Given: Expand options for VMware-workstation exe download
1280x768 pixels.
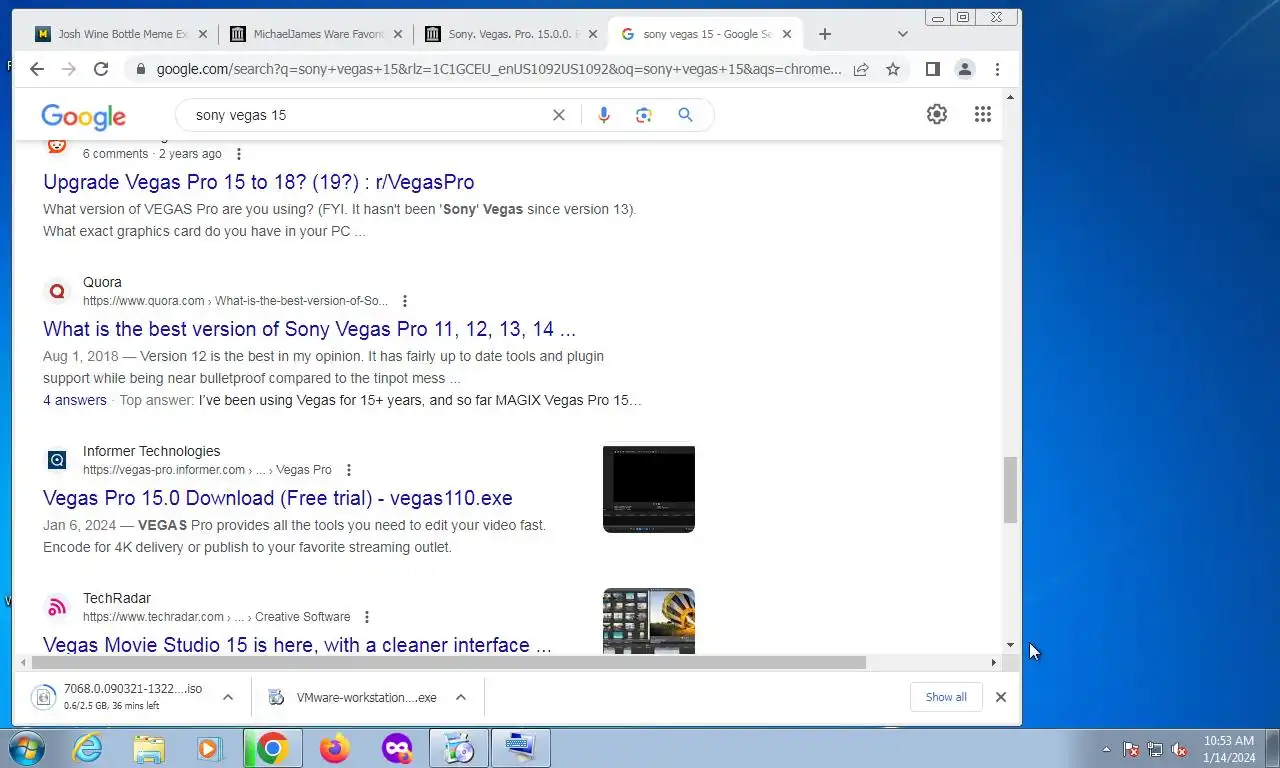Looking at the screenshot, I should point(461,697).
